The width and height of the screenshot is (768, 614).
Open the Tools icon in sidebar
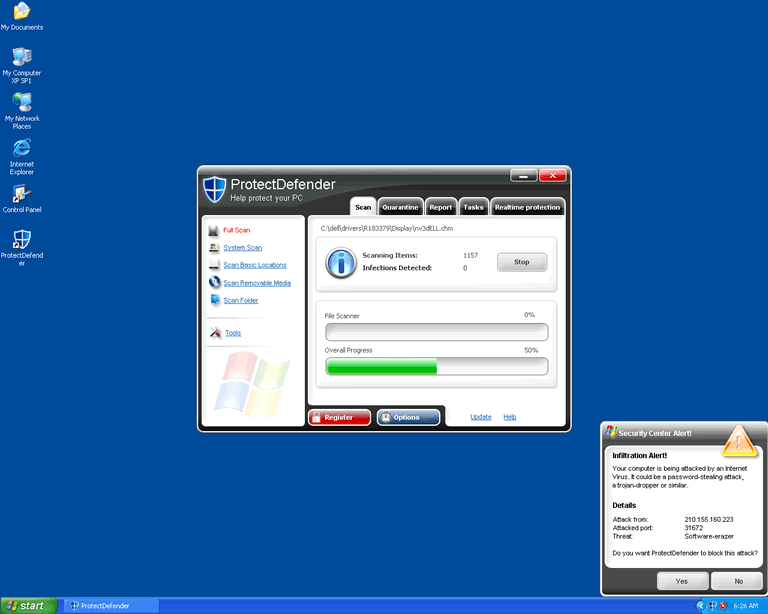[x=214, y=333]
